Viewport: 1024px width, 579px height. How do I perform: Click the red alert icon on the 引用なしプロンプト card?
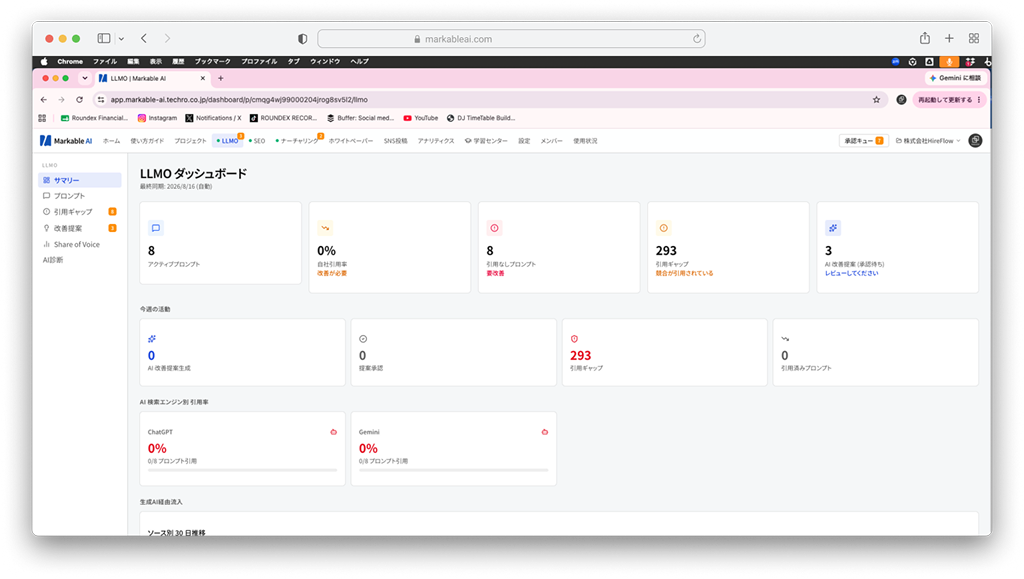[494, 228]
